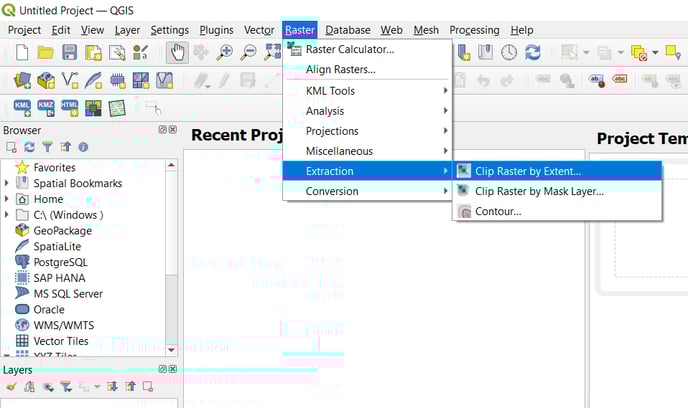The height and width of the screenshot is (408, 688).
Task: Open a project with the yellow folder icon
Action: point(46,53)
